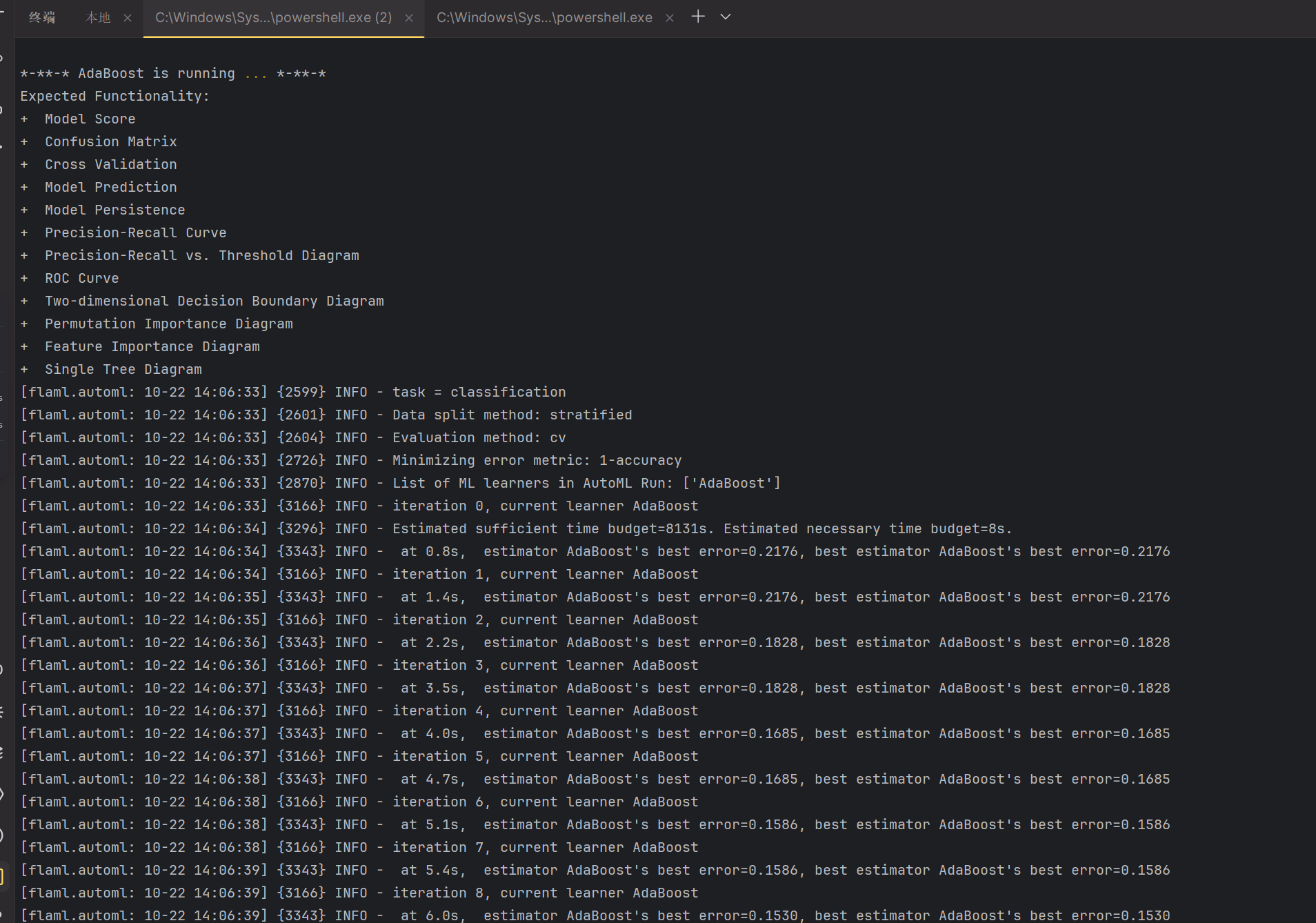Click the 'iteration 6' log line
Image resolution: width=1316 pixels, height=923 pixels.
359,802
